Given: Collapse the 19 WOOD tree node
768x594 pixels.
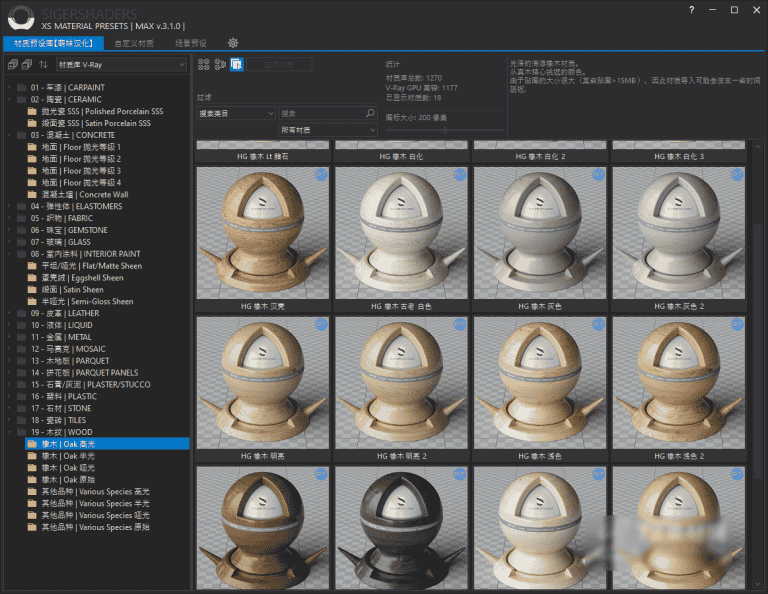Looking at the screenshot, I should [x=9, y=432].
